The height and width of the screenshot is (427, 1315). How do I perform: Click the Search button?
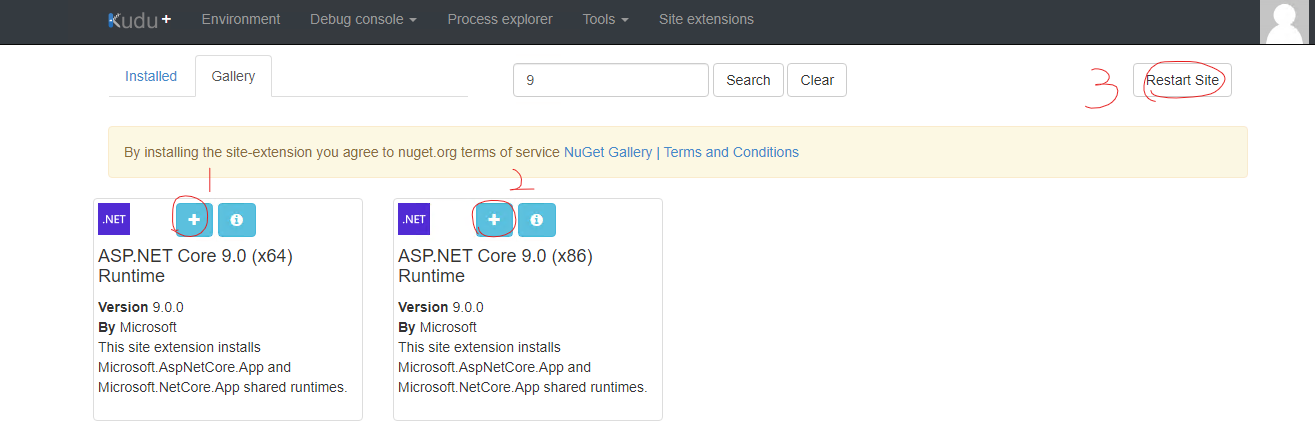click(748, 80)
